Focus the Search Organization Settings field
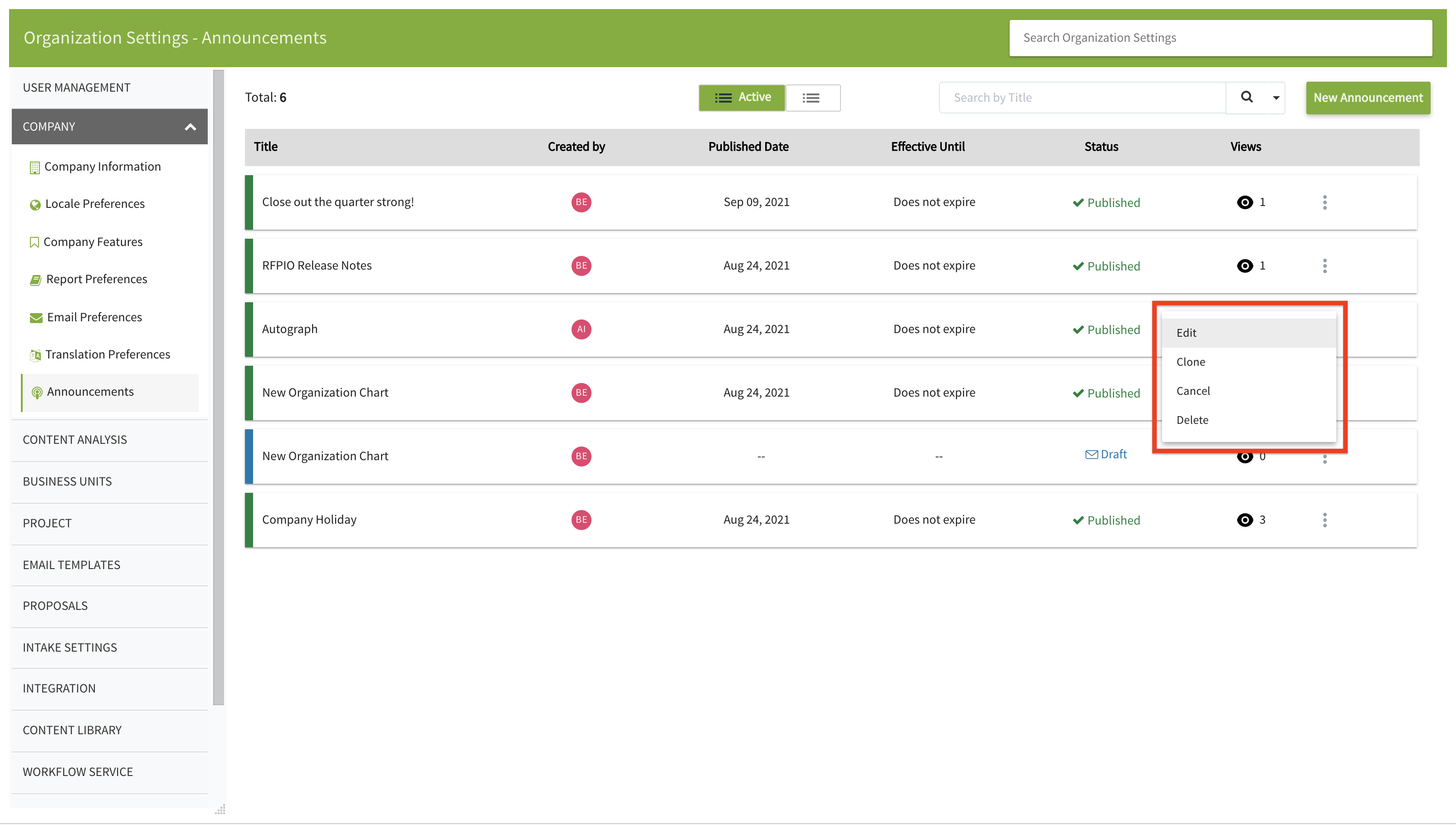Screen dimensions: 1456x825 point(1220,38)
